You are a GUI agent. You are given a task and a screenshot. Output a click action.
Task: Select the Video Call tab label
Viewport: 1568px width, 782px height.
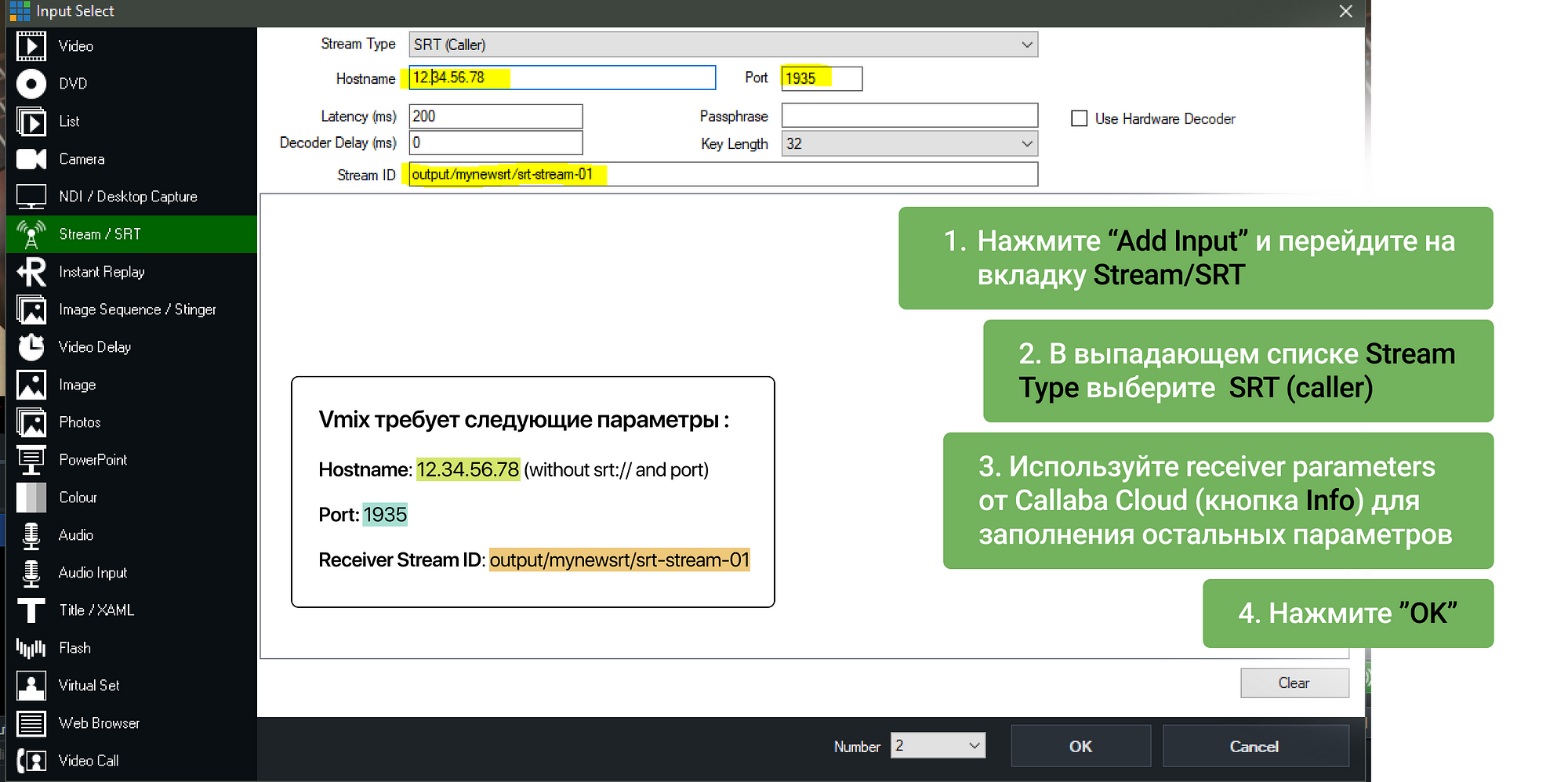point(89,761)
